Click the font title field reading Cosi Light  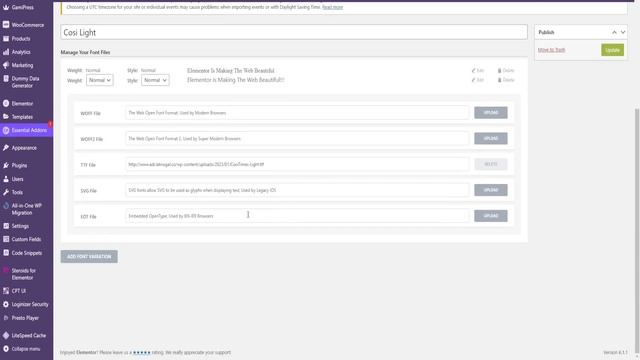pyautogui.click(x=294, y=32)
